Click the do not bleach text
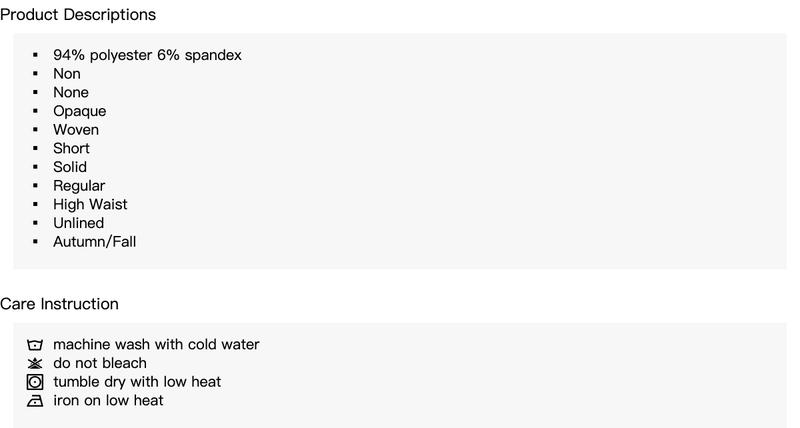Screen dimensions: 800x428 (100, 363)
